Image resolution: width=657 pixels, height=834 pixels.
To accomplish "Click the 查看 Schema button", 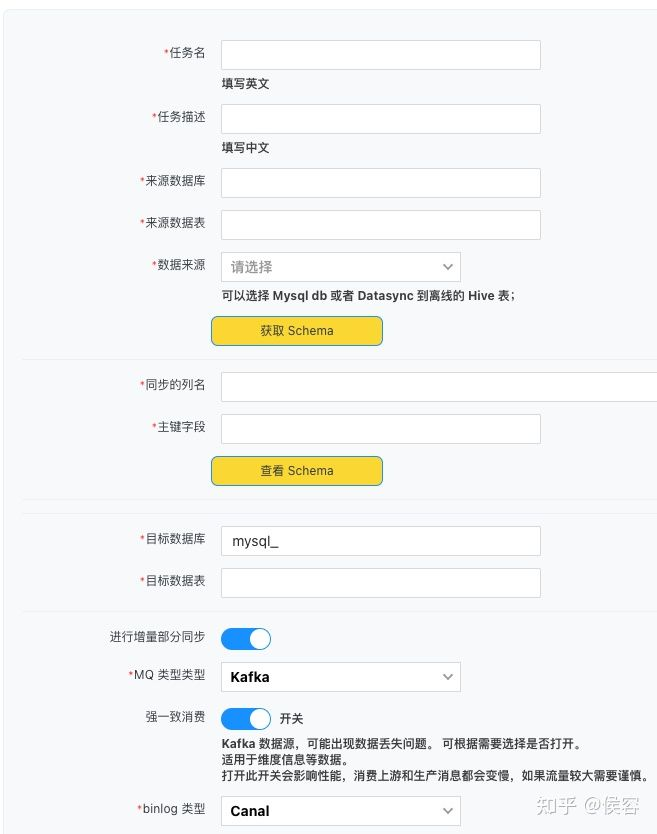I will tap(297, 471).
